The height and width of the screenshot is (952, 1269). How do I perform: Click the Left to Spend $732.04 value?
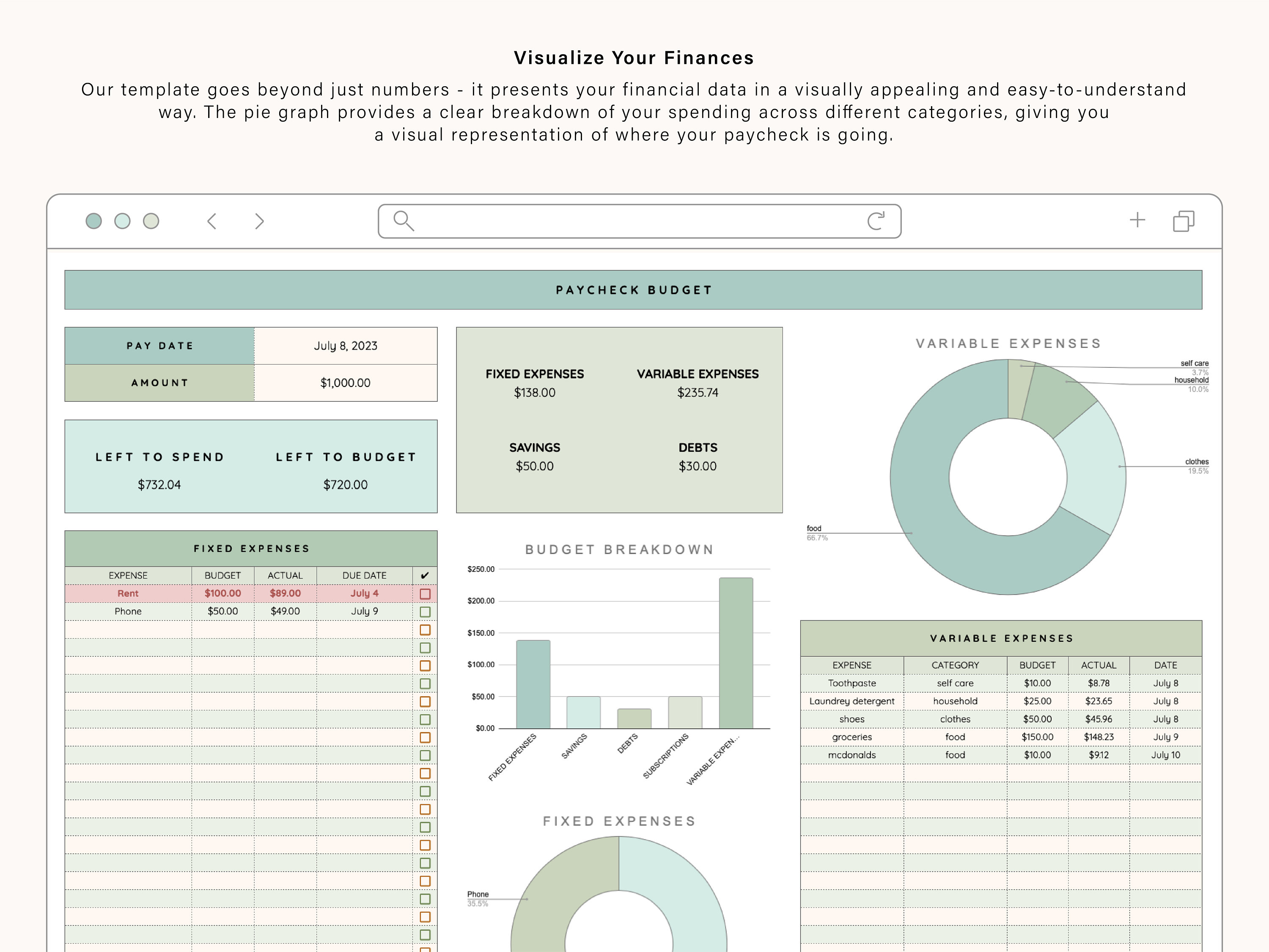(x=159, y=485)
